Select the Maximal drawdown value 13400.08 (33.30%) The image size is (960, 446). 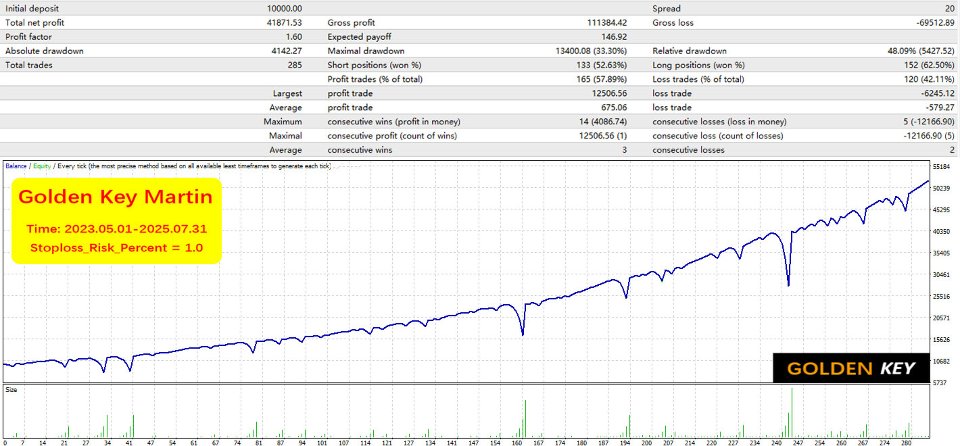pos(591,51)
